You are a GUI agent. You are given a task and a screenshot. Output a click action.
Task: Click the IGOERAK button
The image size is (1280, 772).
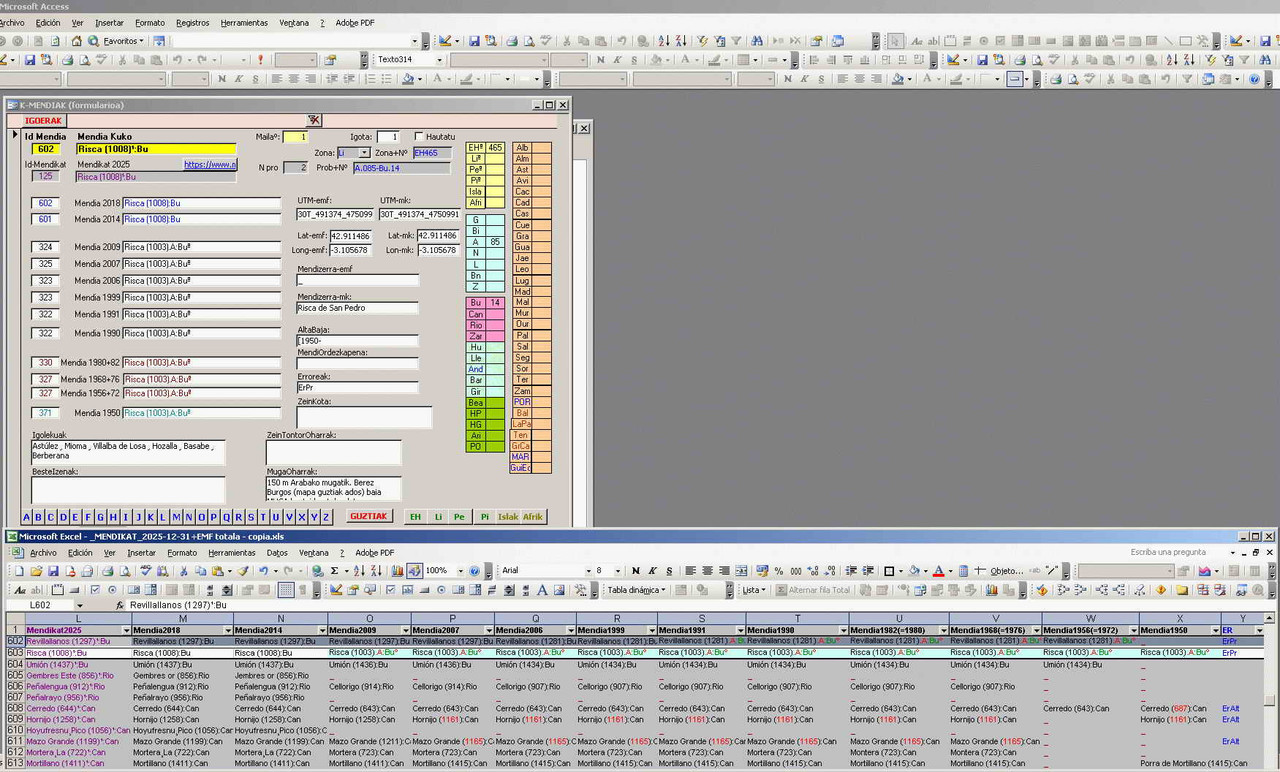(x=43, y=121)
